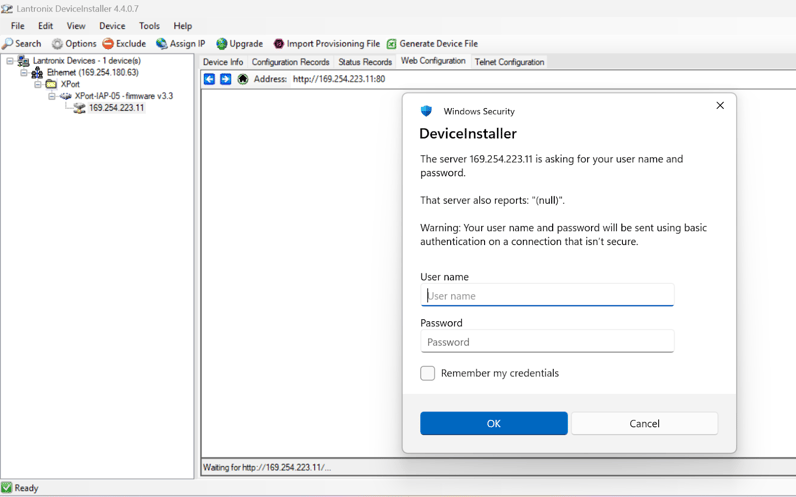Open the File menu

[x=18, y=26]
